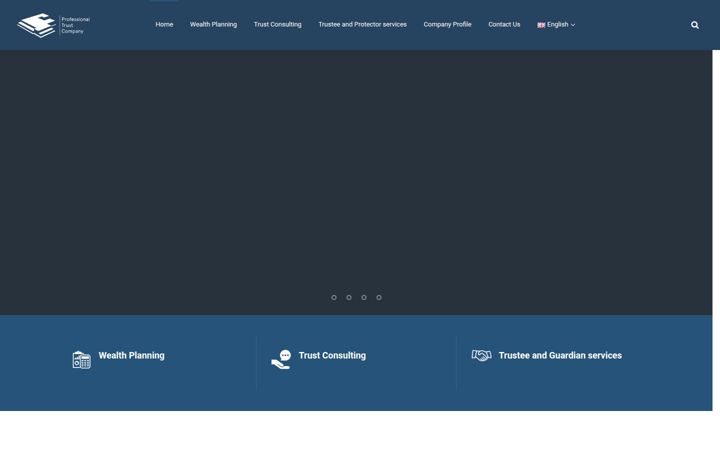Select the second slider pagination dot

click(349, 298)
